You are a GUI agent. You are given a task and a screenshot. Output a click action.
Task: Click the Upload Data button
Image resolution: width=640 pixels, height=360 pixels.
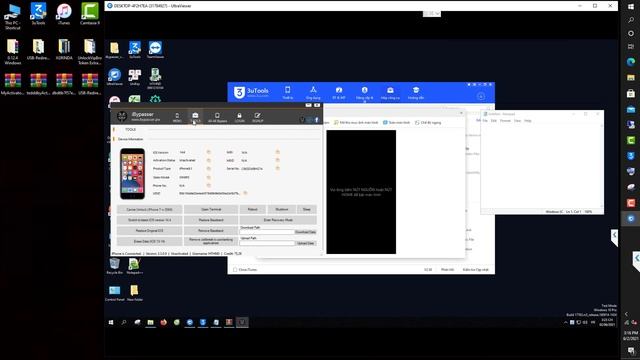305,243
